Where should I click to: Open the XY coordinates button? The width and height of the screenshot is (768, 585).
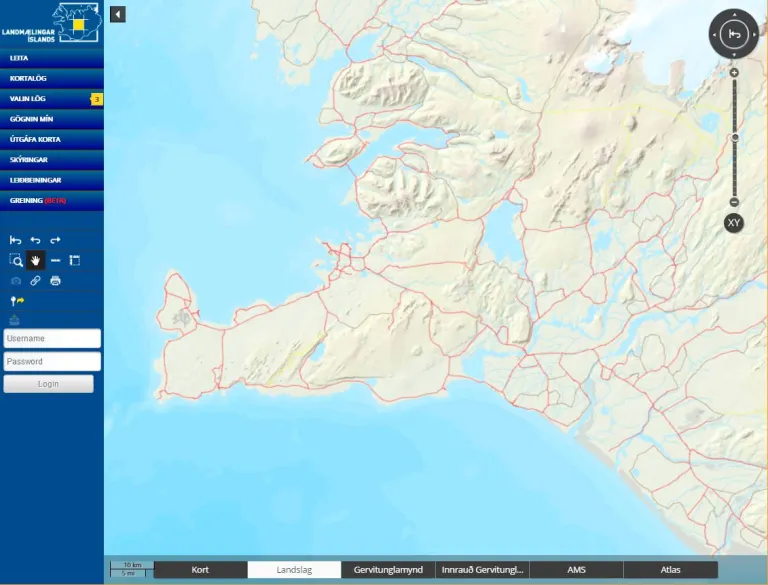click(734, 223)
